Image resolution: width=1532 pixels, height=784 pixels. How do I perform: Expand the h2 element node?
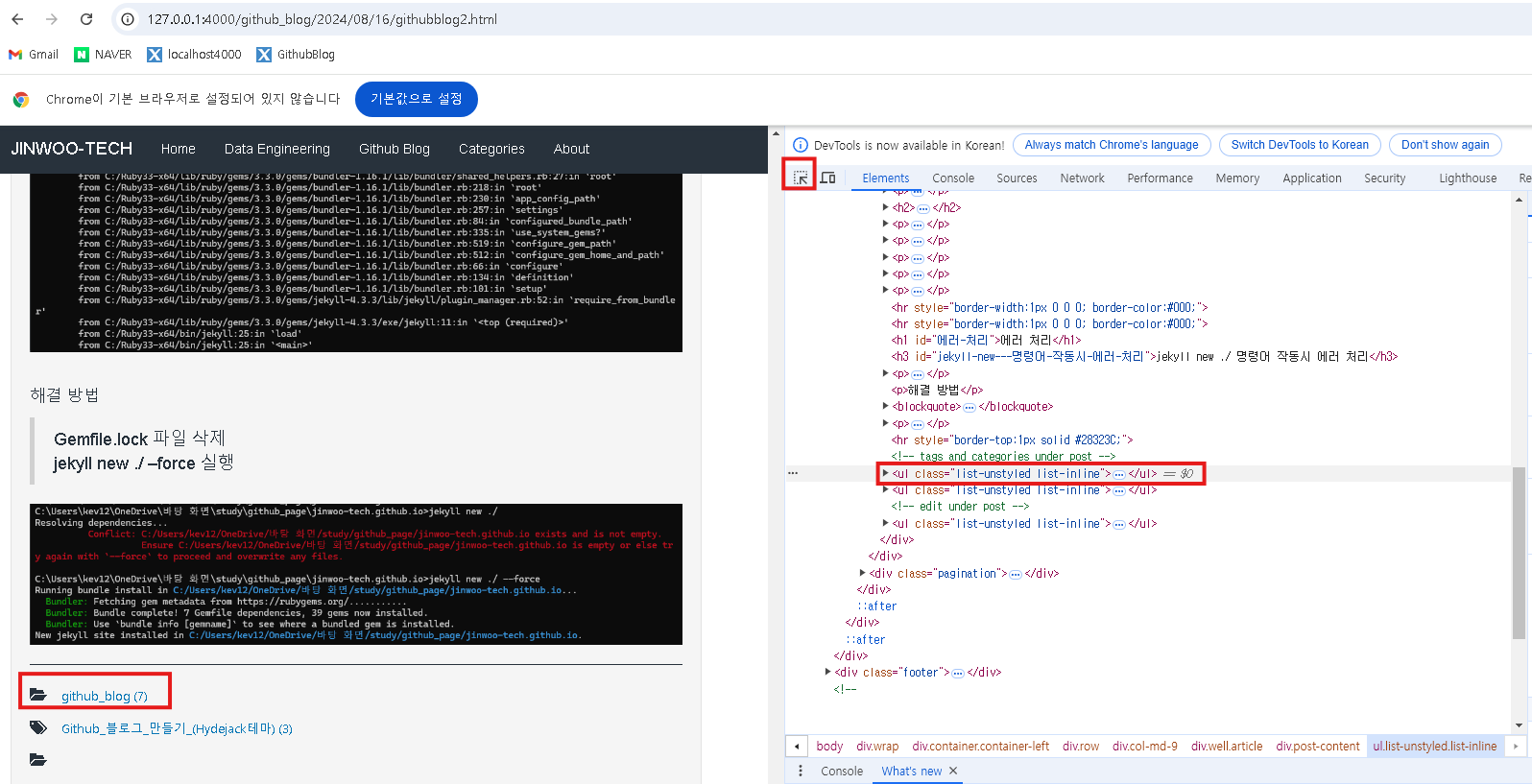pos(885,207)
